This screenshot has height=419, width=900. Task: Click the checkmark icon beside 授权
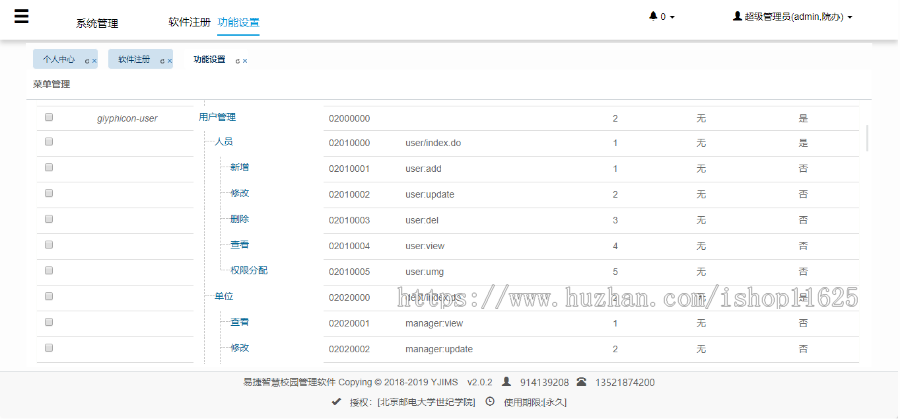tap(336, 402)
